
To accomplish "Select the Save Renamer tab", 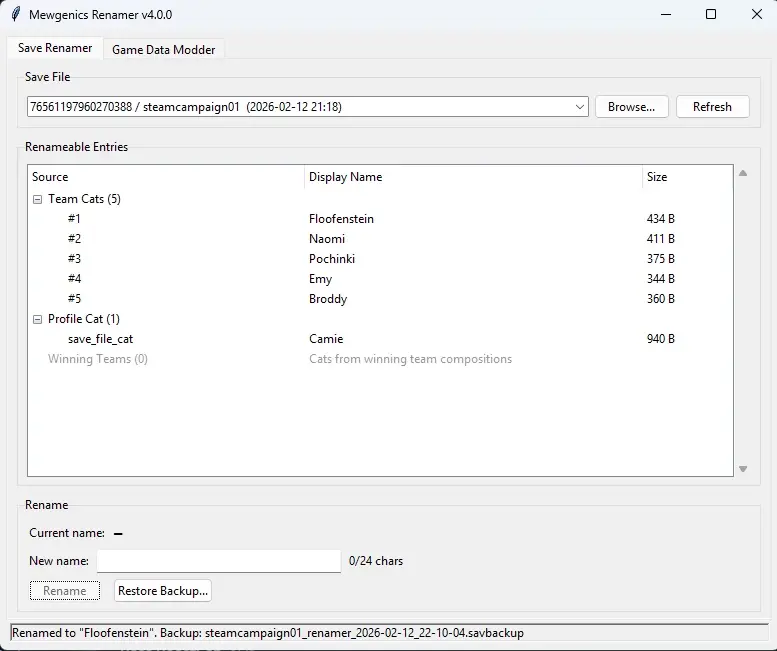I will point(55,48).
